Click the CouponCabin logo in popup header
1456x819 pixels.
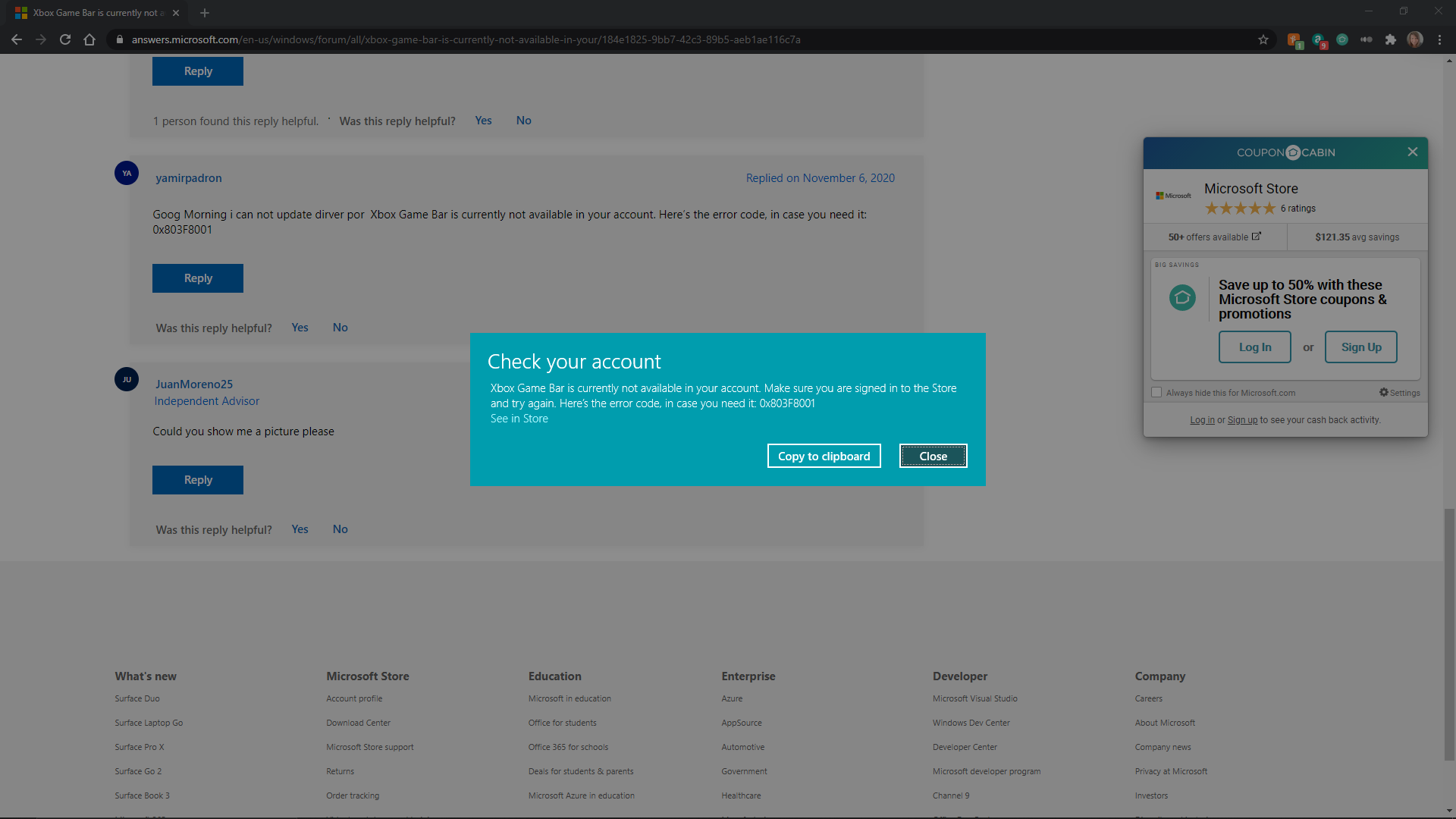coord(1285,152)
